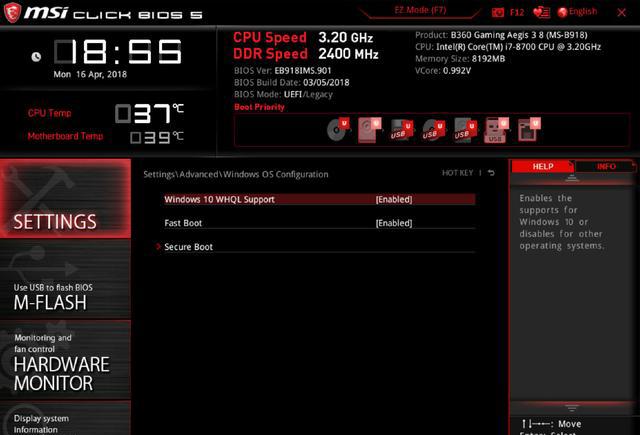The width and height of the screenshot is (640, 435).
Task: Click the HOT KEY label
Action: coord(457,173)
